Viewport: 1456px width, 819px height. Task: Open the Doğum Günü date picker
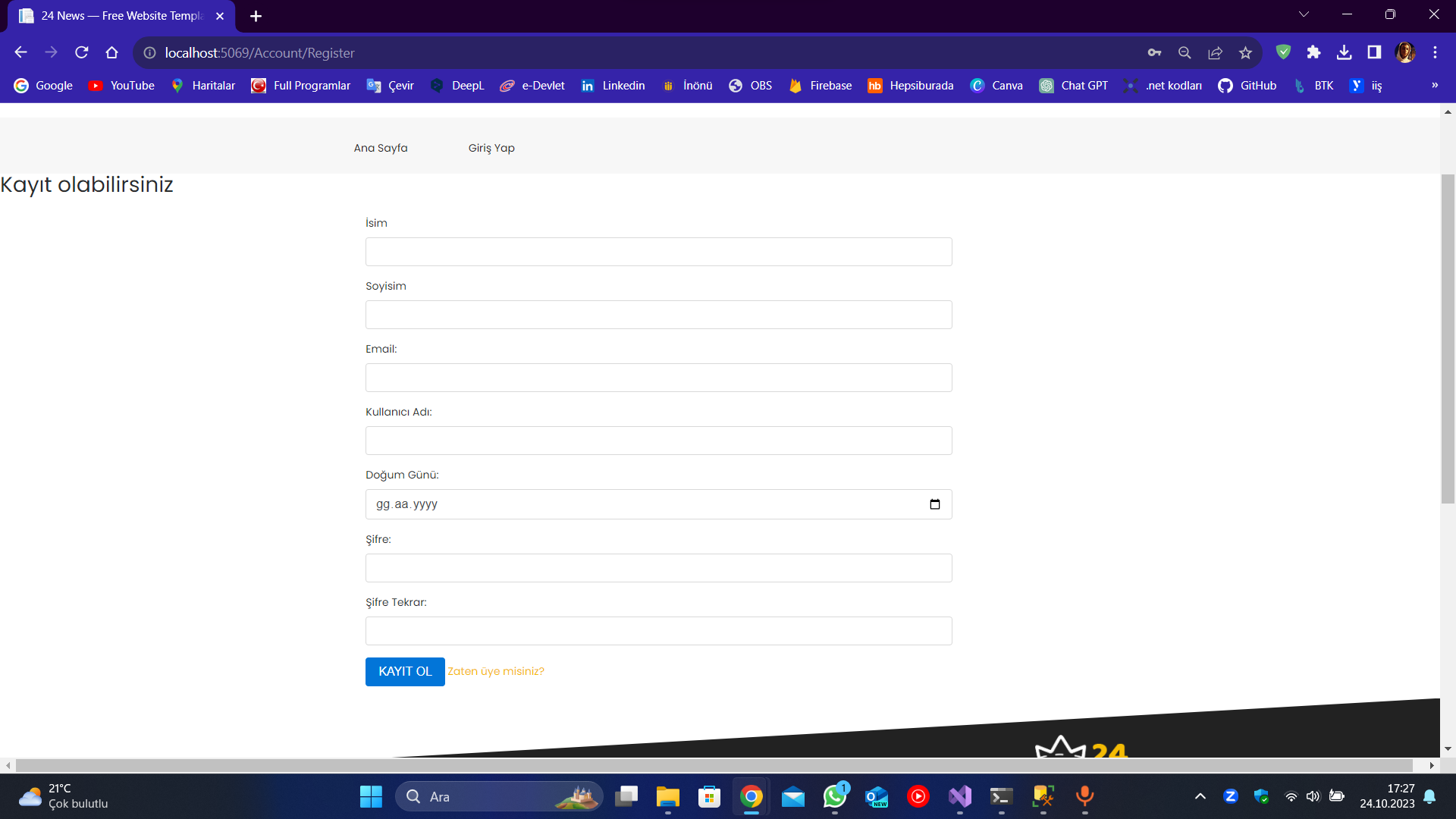[935, 504]
